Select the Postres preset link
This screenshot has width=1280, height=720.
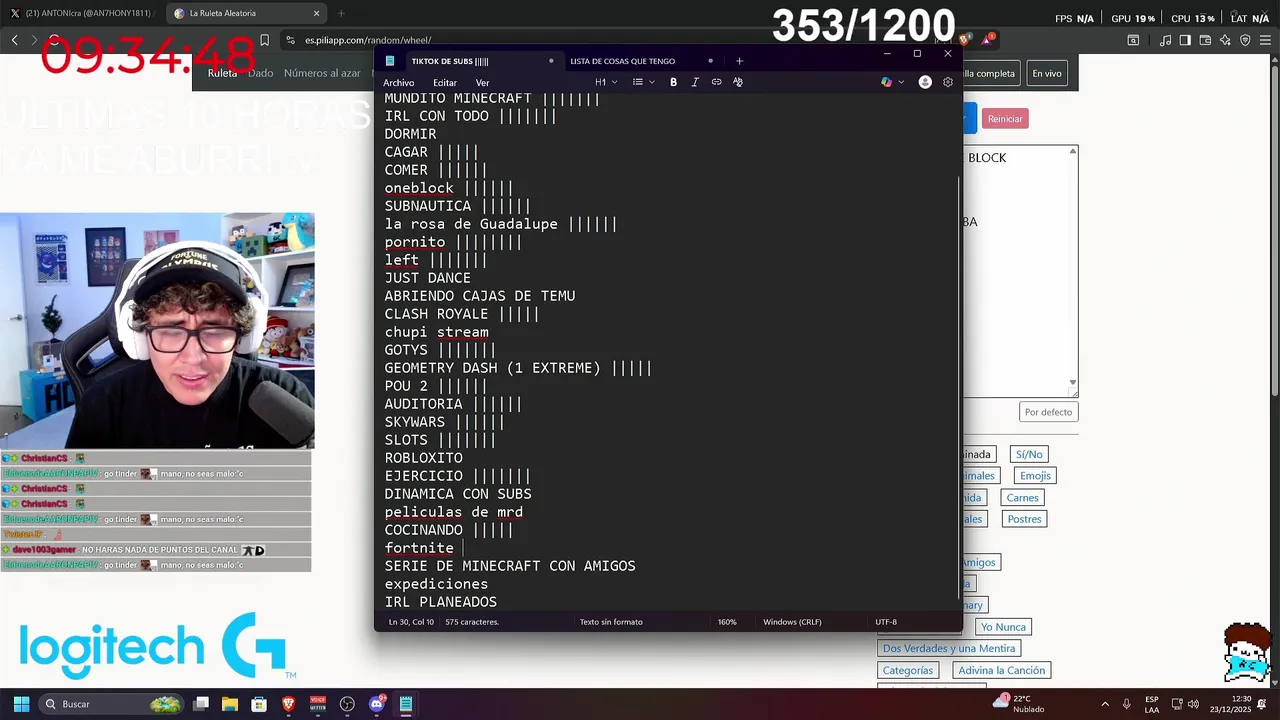tap(1024, 519)
